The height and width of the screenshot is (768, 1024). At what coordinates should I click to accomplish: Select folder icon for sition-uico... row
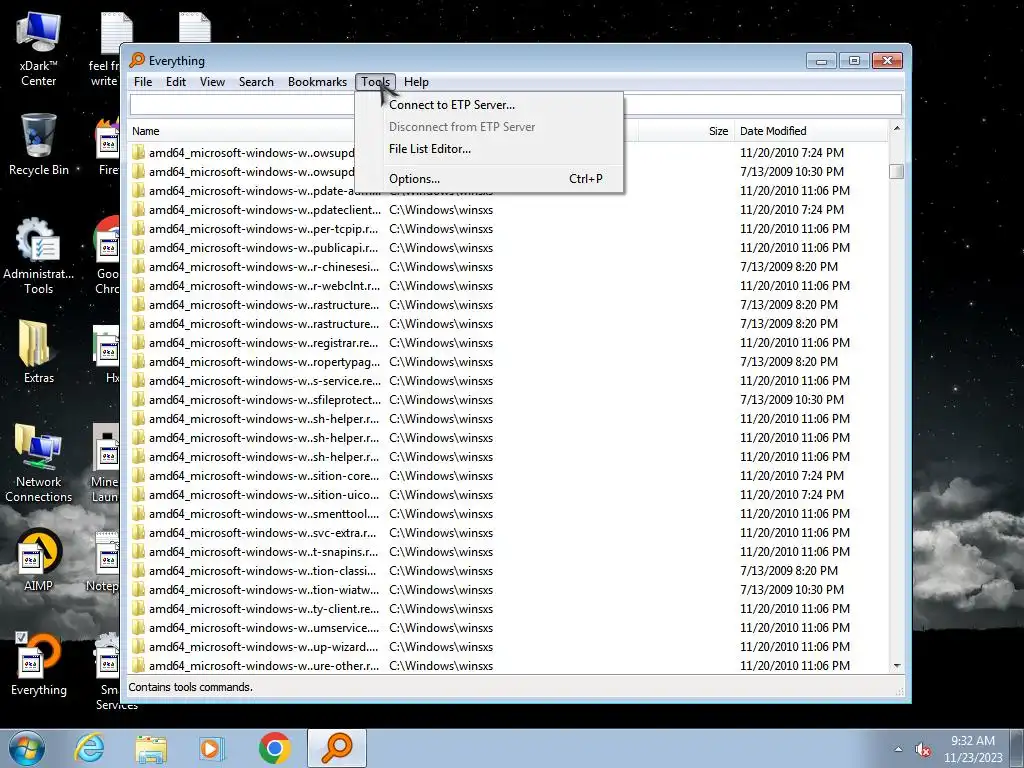(x=138, y=494)
